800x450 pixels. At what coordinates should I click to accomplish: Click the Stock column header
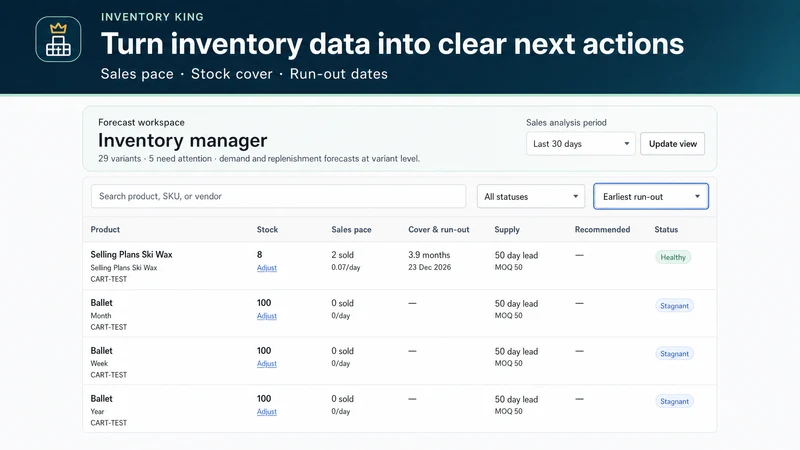[267, 230]
